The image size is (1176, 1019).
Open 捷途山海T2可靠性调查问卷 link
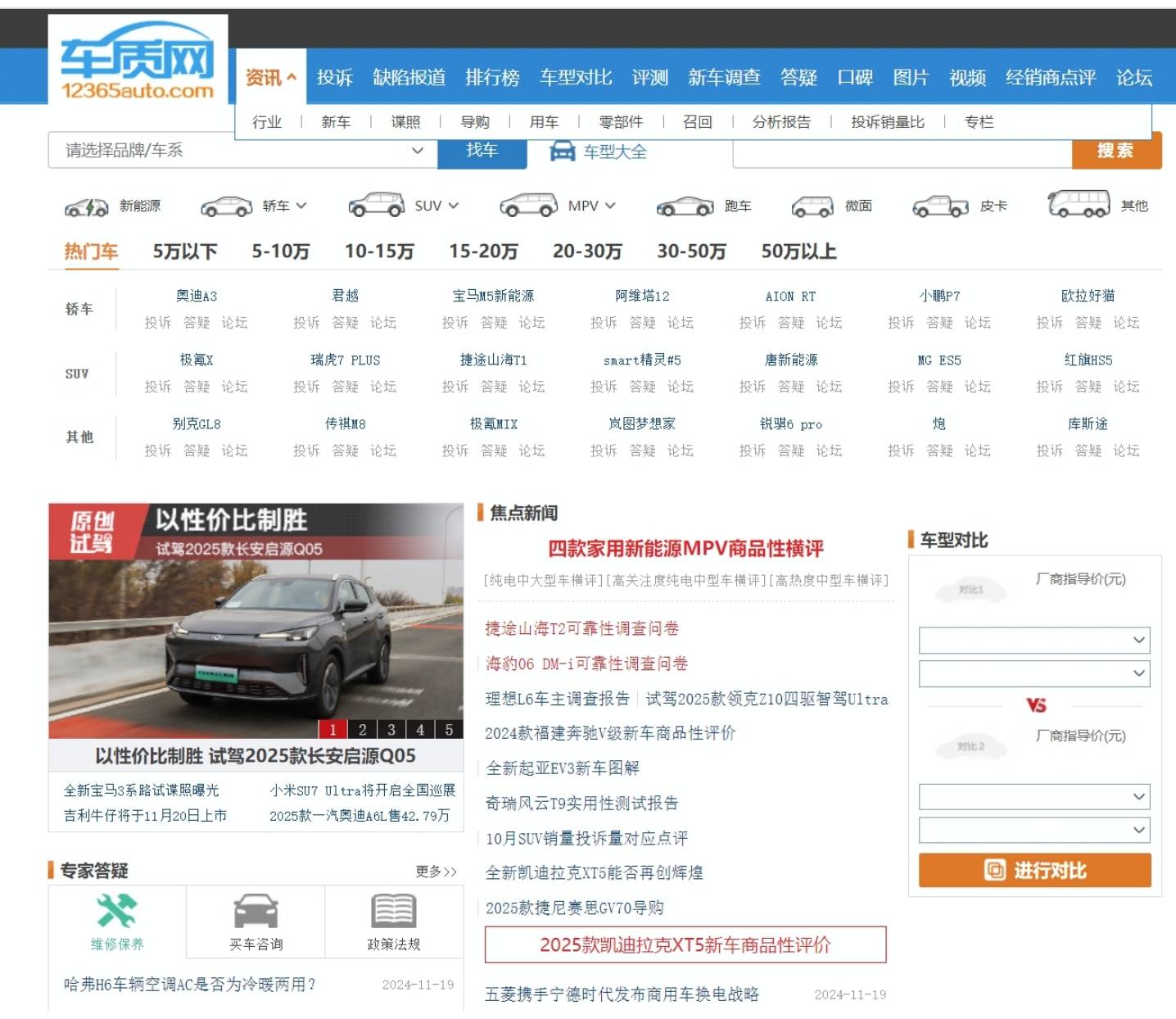[x=581, y=628]
